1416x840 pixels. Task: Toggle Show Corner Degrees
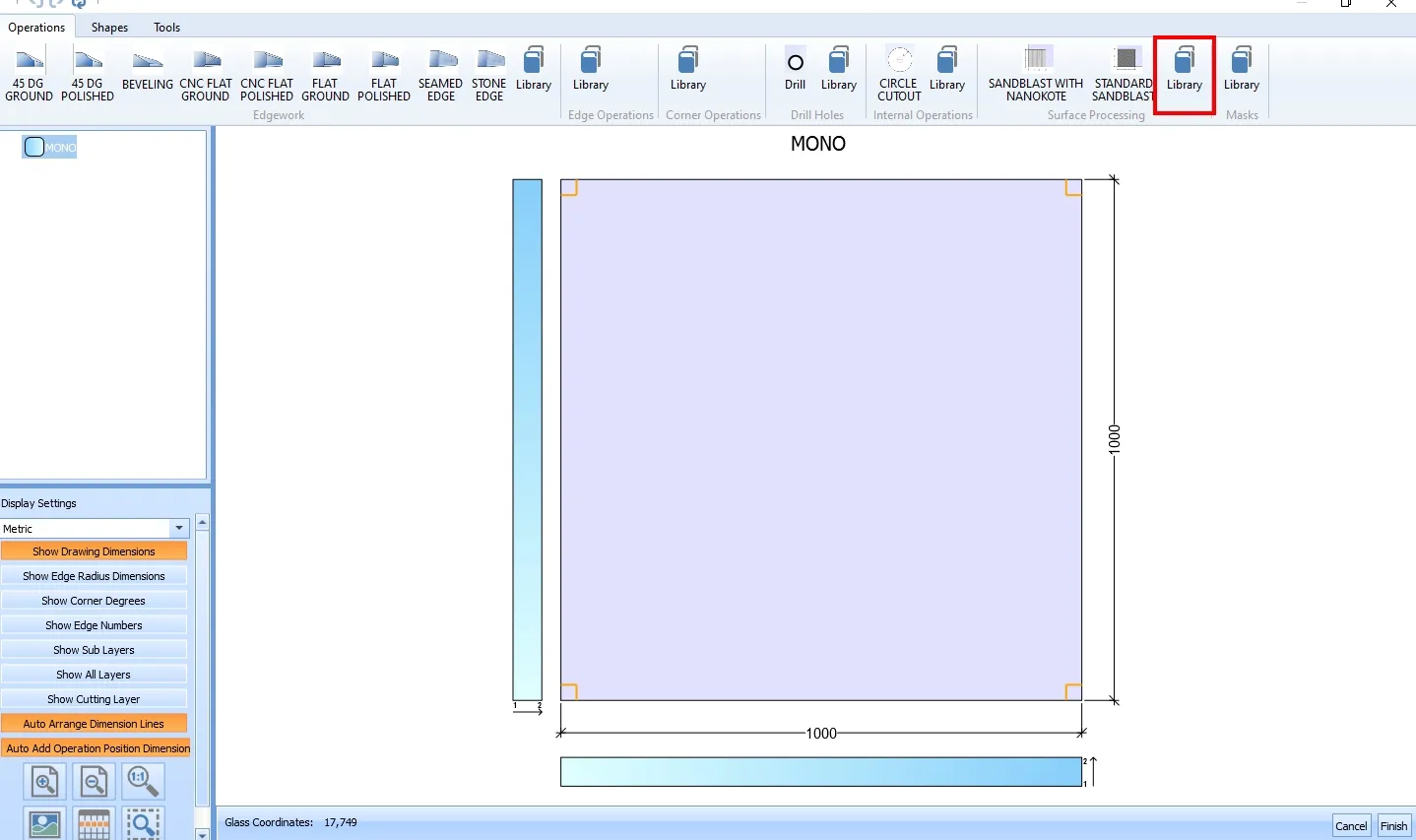click(x=94, y=601)
